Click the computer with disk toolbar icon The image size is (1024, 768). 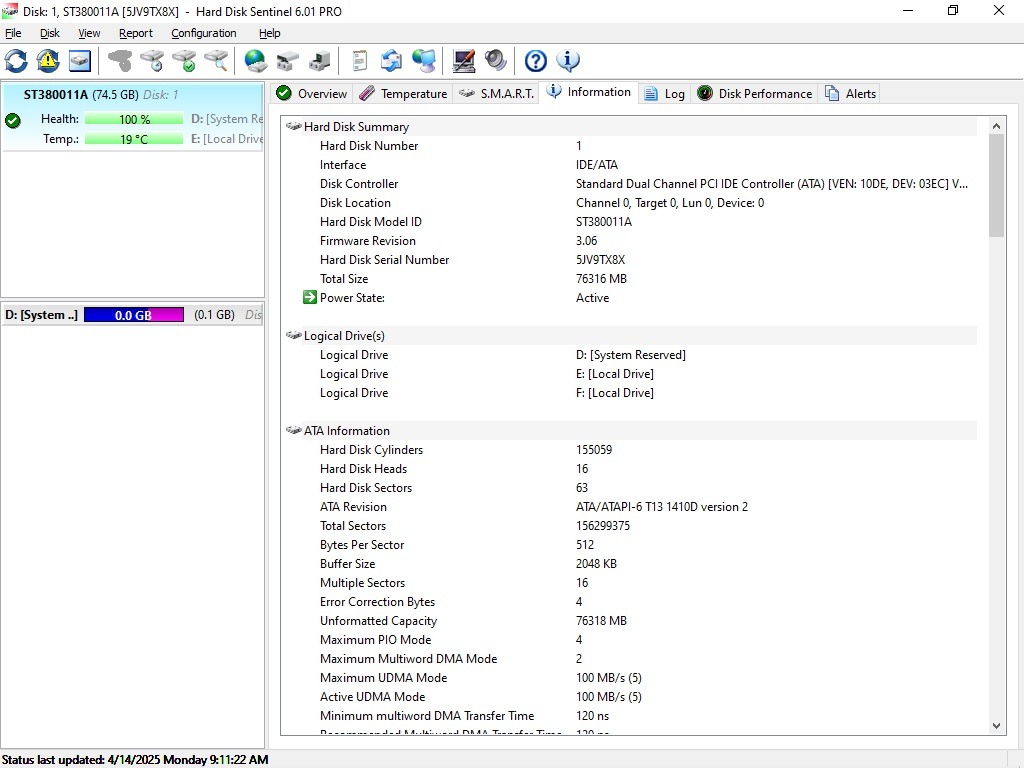[319, 61]
